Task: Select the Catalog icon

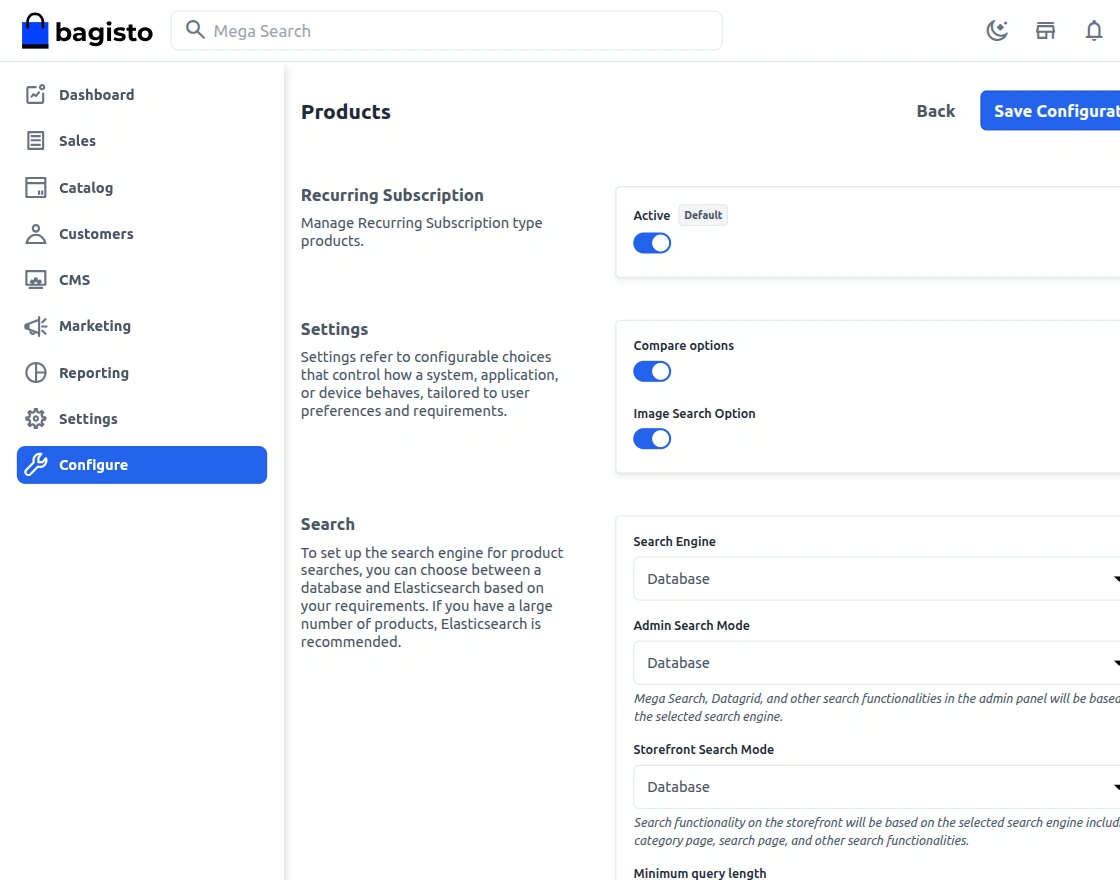Action: pyautogui.click(x=33, y=187)
